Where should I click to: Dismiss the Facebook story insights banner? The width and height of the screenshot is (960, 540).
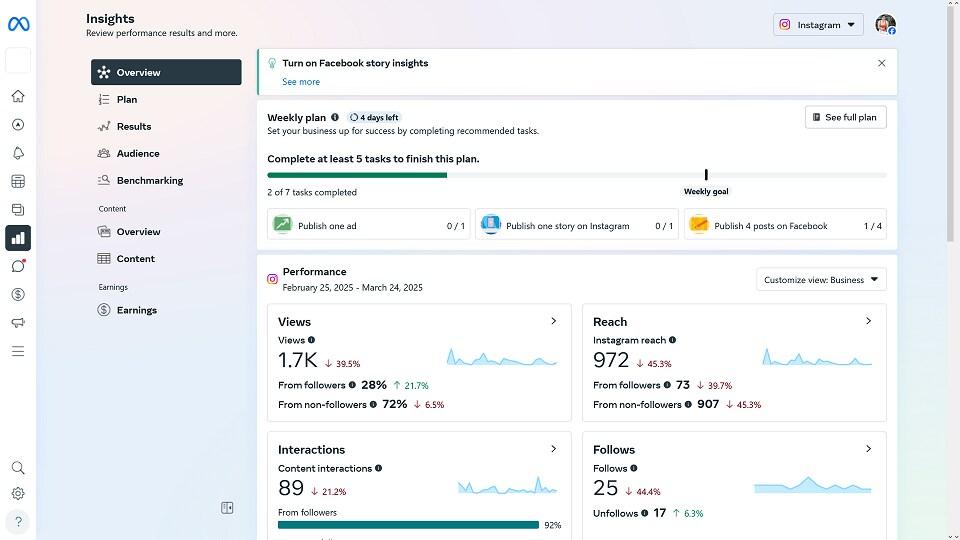pyautogui.click(x=881, y=63)
